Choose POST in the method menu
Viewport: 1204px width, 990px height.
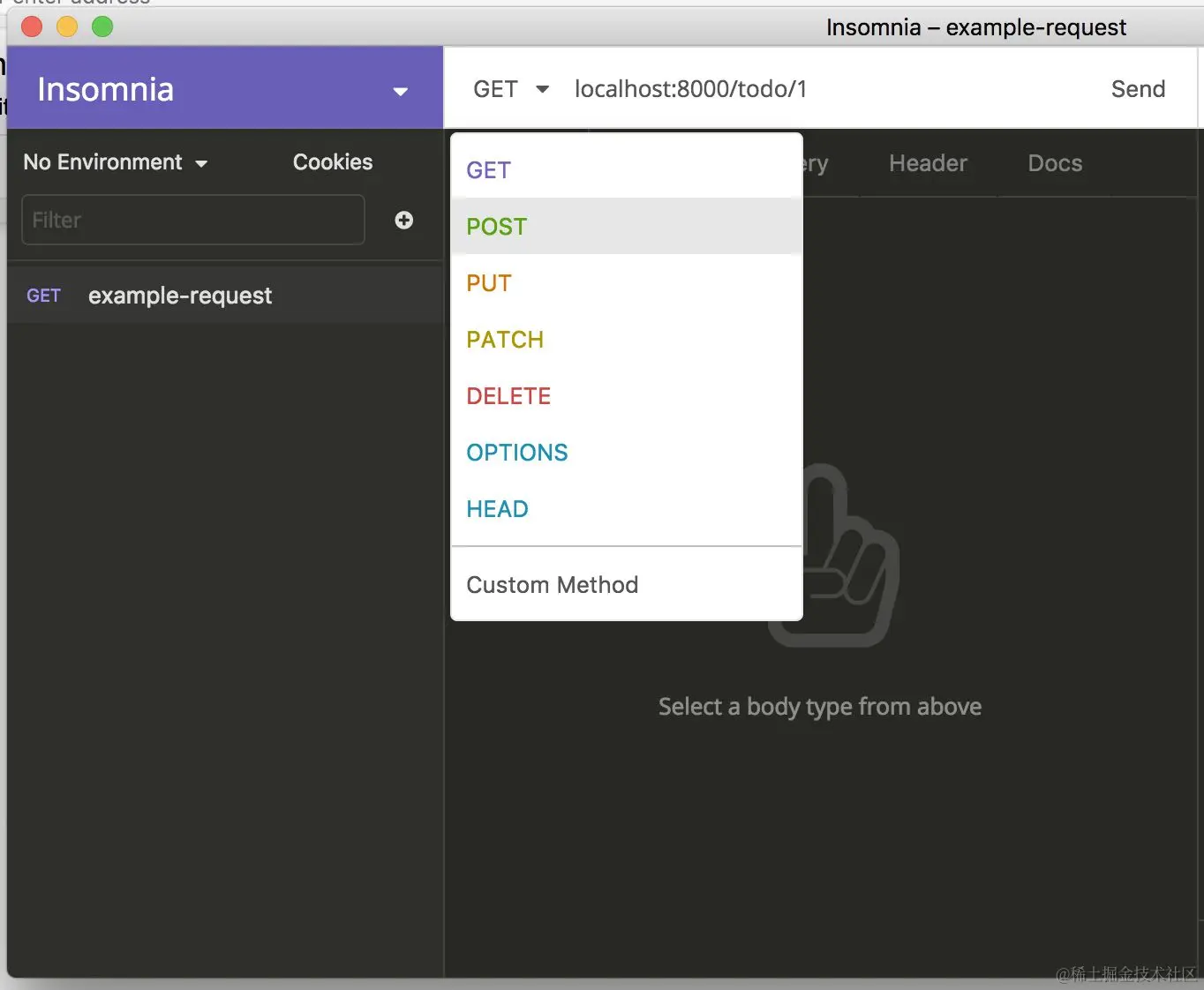point(626,226)
